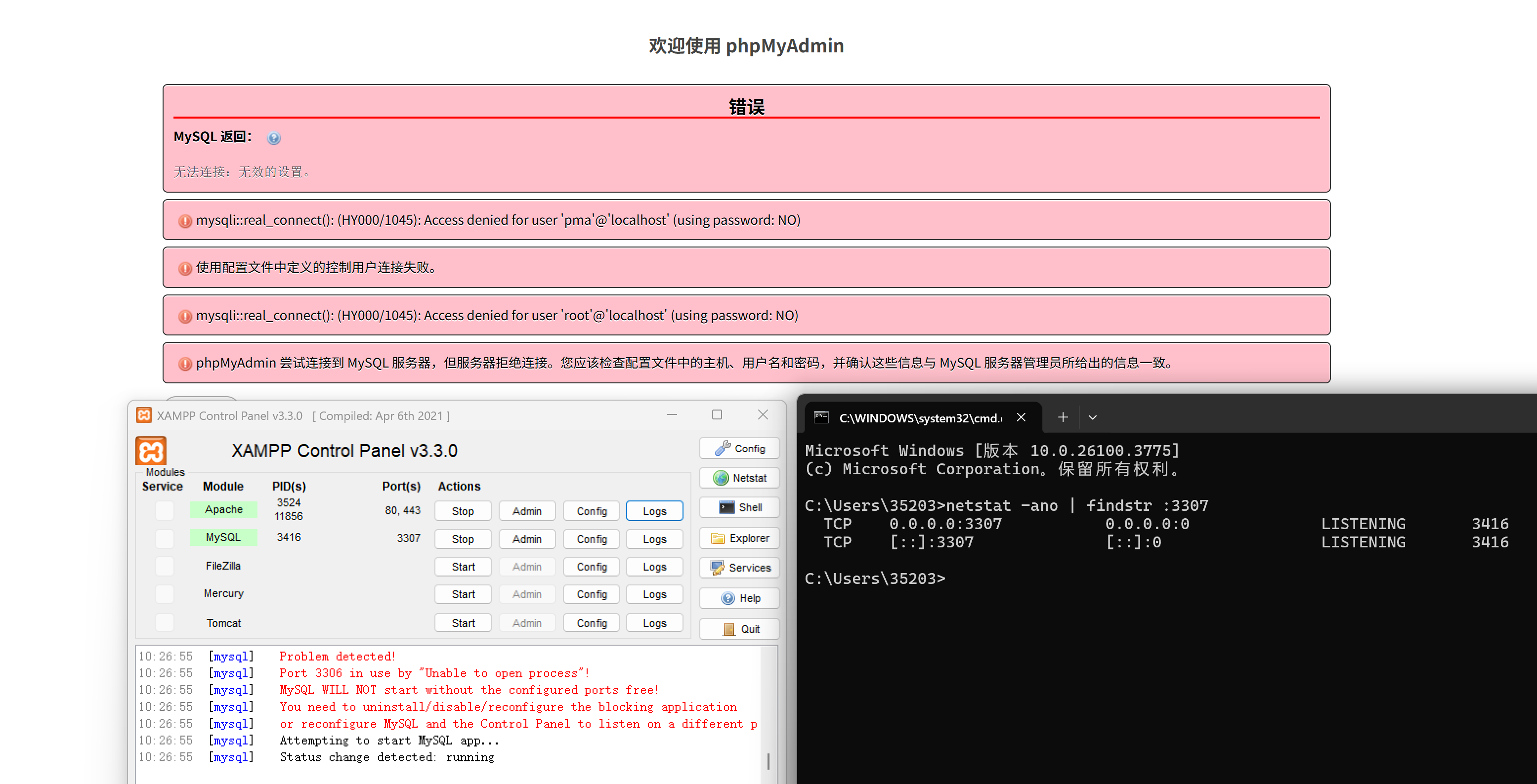Launch Netstat from the globe icon button
Image resolution: width=1537 pixels, height=784 pixels.
pyautogui.click(x=739, y=478)
